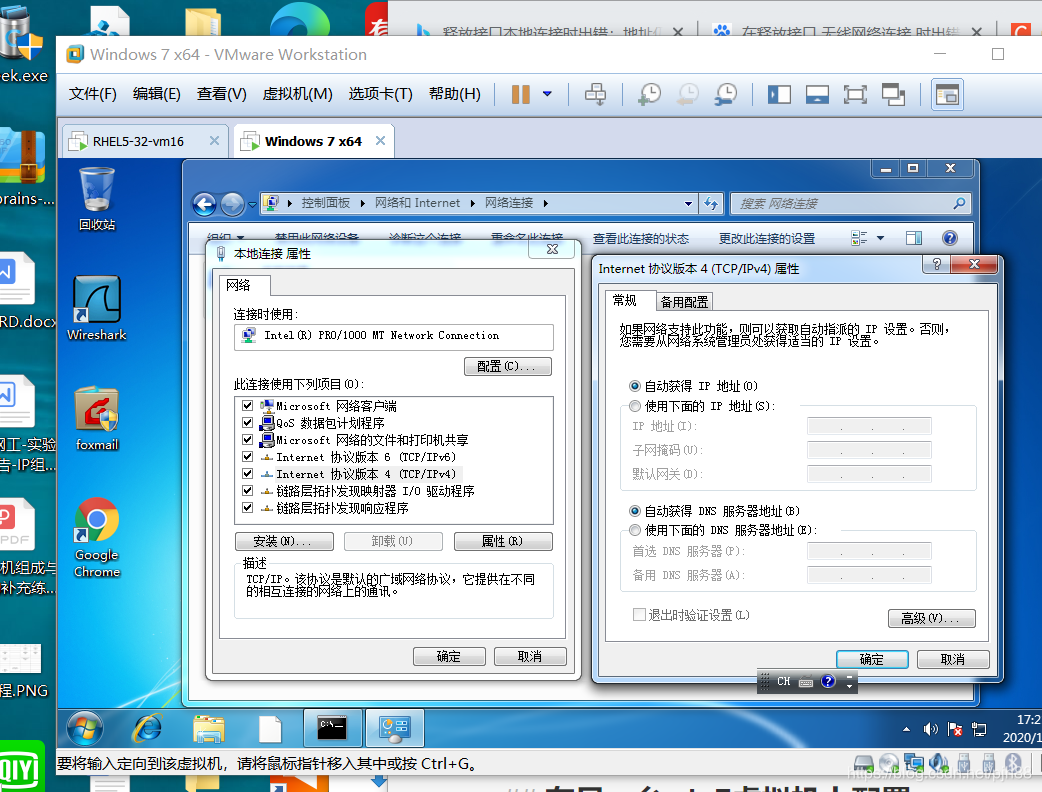Confirm 本地连接 属性 dialog with 确定
The image size is (1042, 792).
[x=449, y=656]
